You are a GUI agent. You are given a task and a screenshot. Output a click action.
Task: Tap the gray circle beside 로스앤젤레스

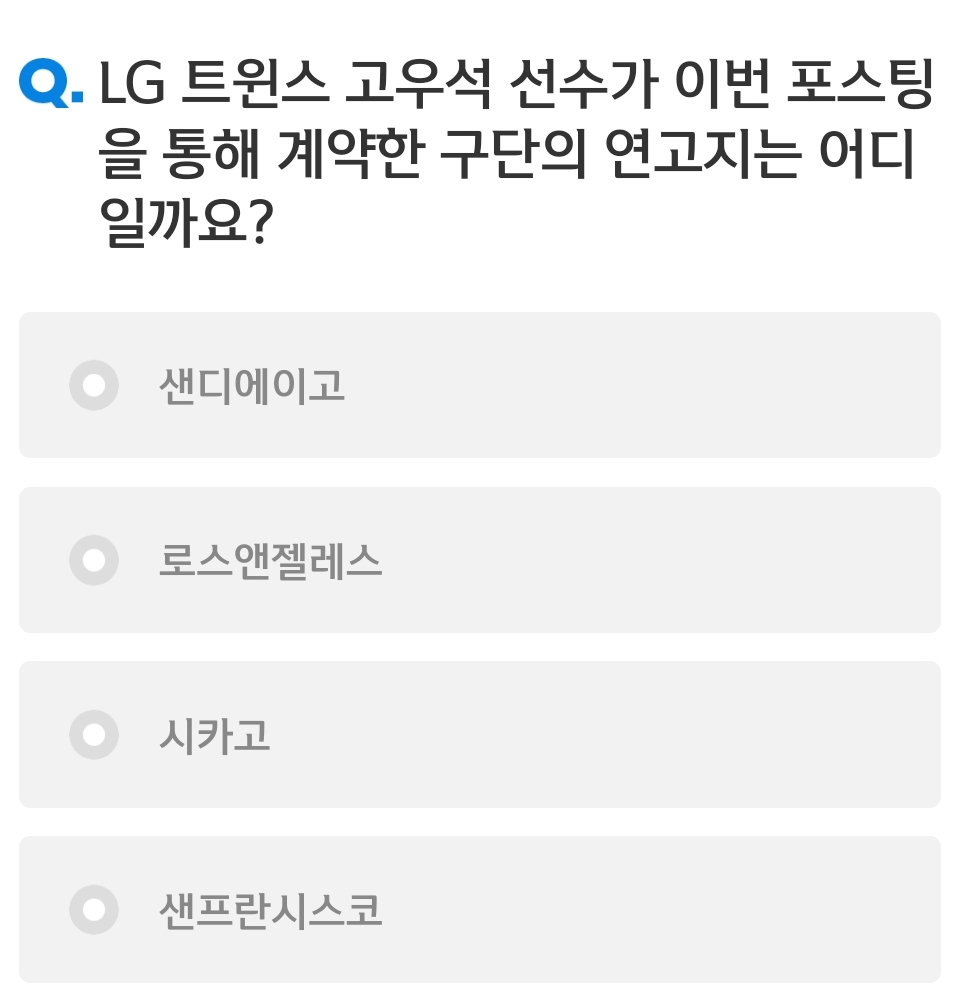click(x=94, y=560)
